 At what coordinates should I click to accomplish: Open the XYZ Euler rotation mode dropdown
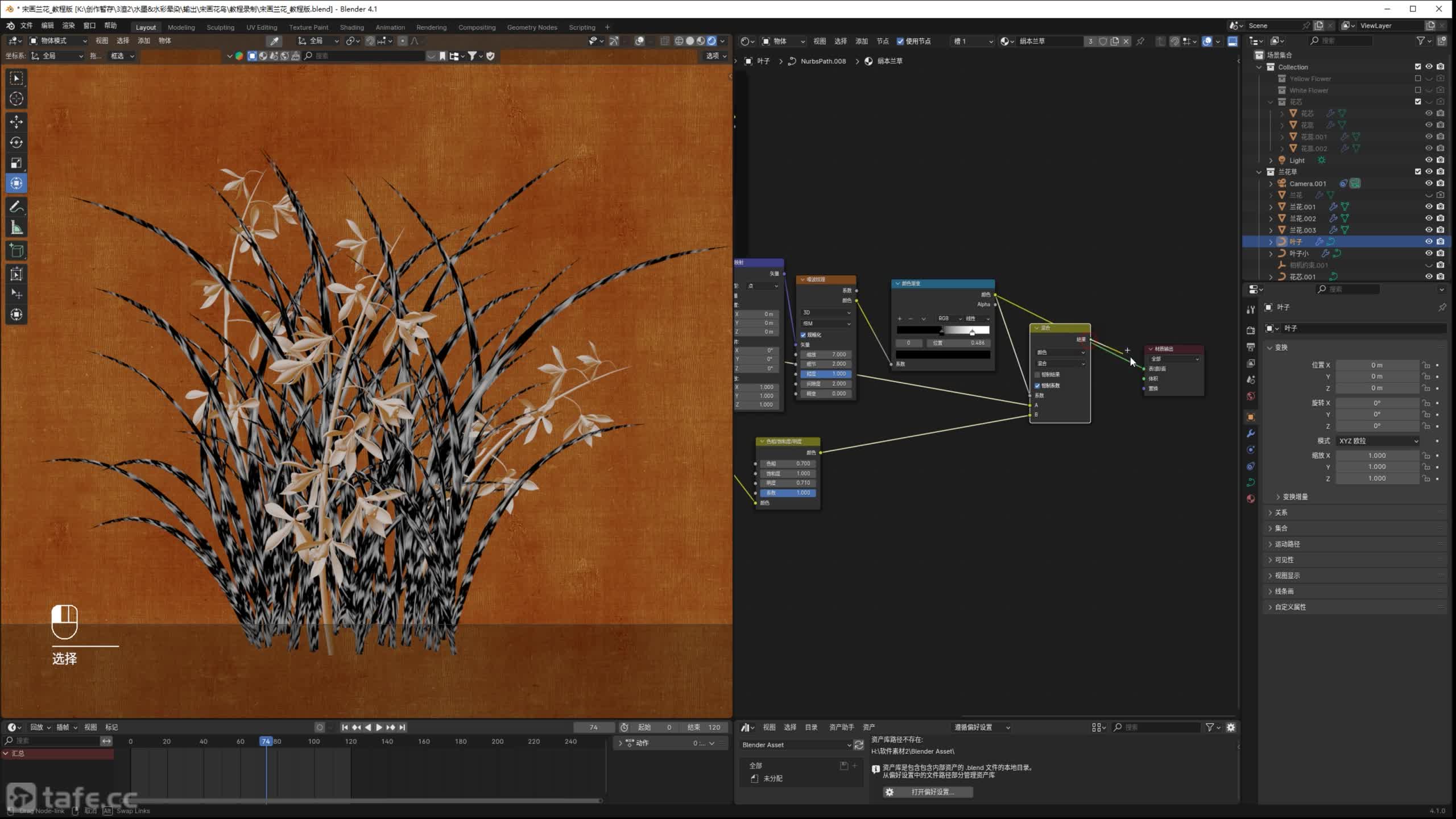click(1378, 441)
